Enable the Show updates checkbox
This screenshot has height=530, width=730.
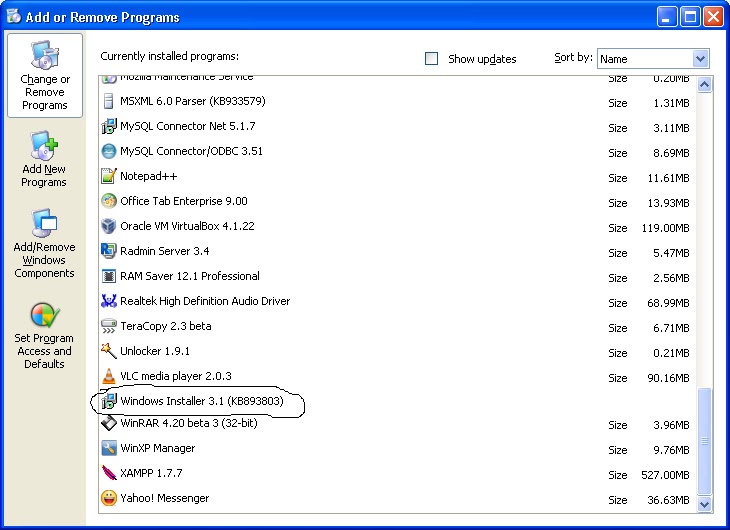(x=432, y=59)
